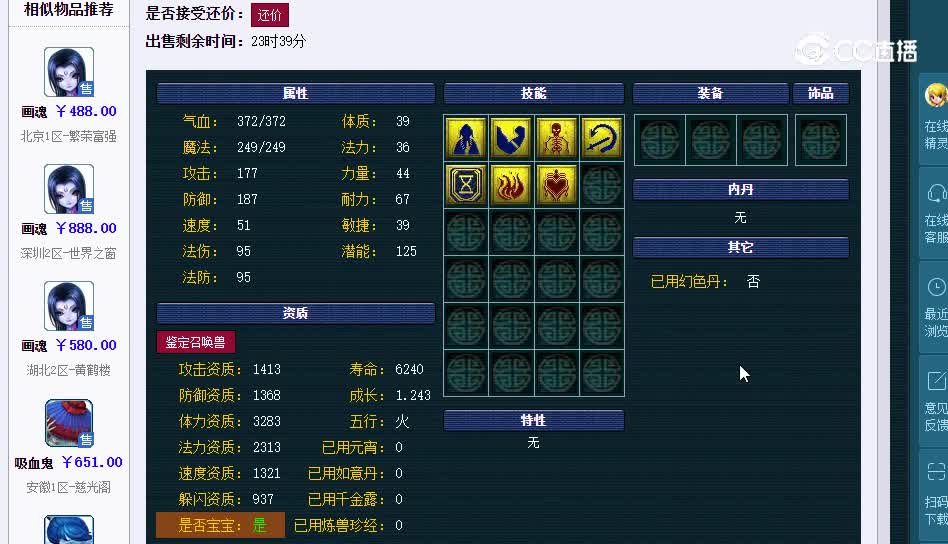948x544 pixels.
Task: Click the hooded figure skill icon
Action: pos(466,138)
